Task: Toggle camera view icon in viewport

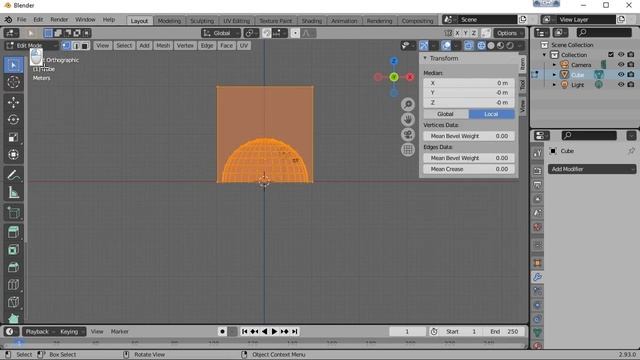Action: [408, 135]
